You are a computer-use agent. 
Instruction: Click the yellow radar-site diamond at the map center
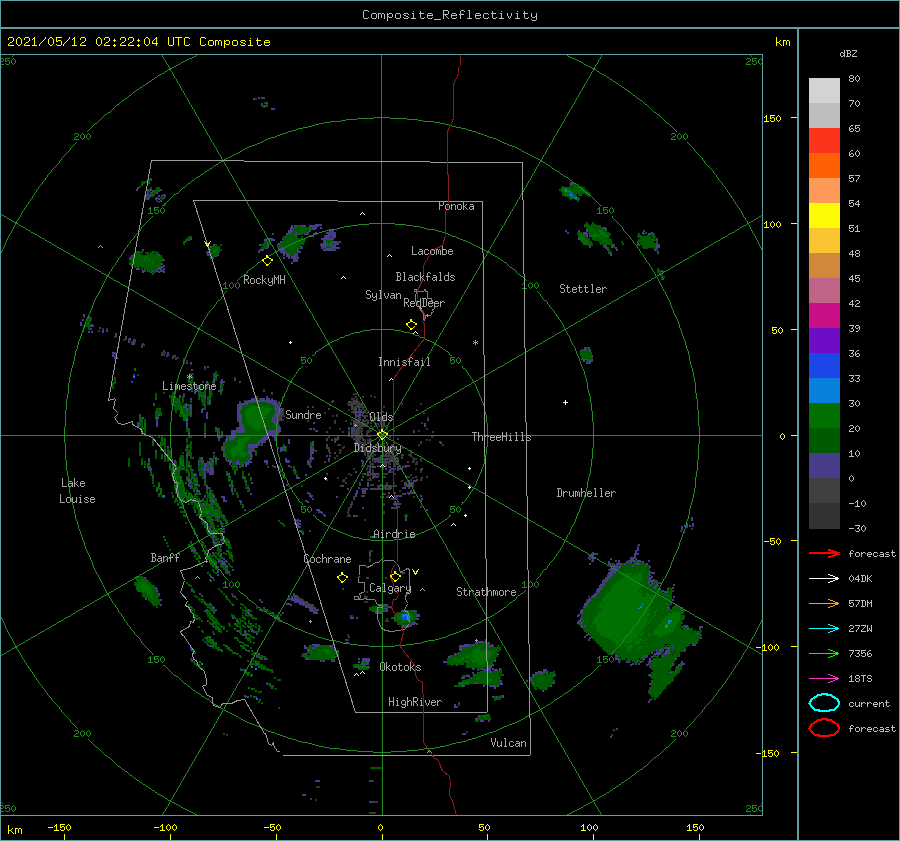(382, 435)
